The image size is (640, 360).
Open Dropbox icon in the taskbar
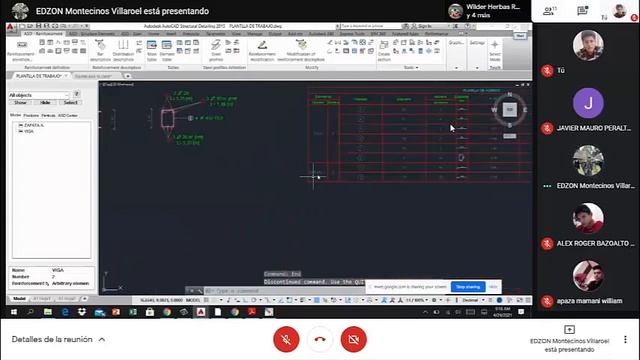point(82,312)
